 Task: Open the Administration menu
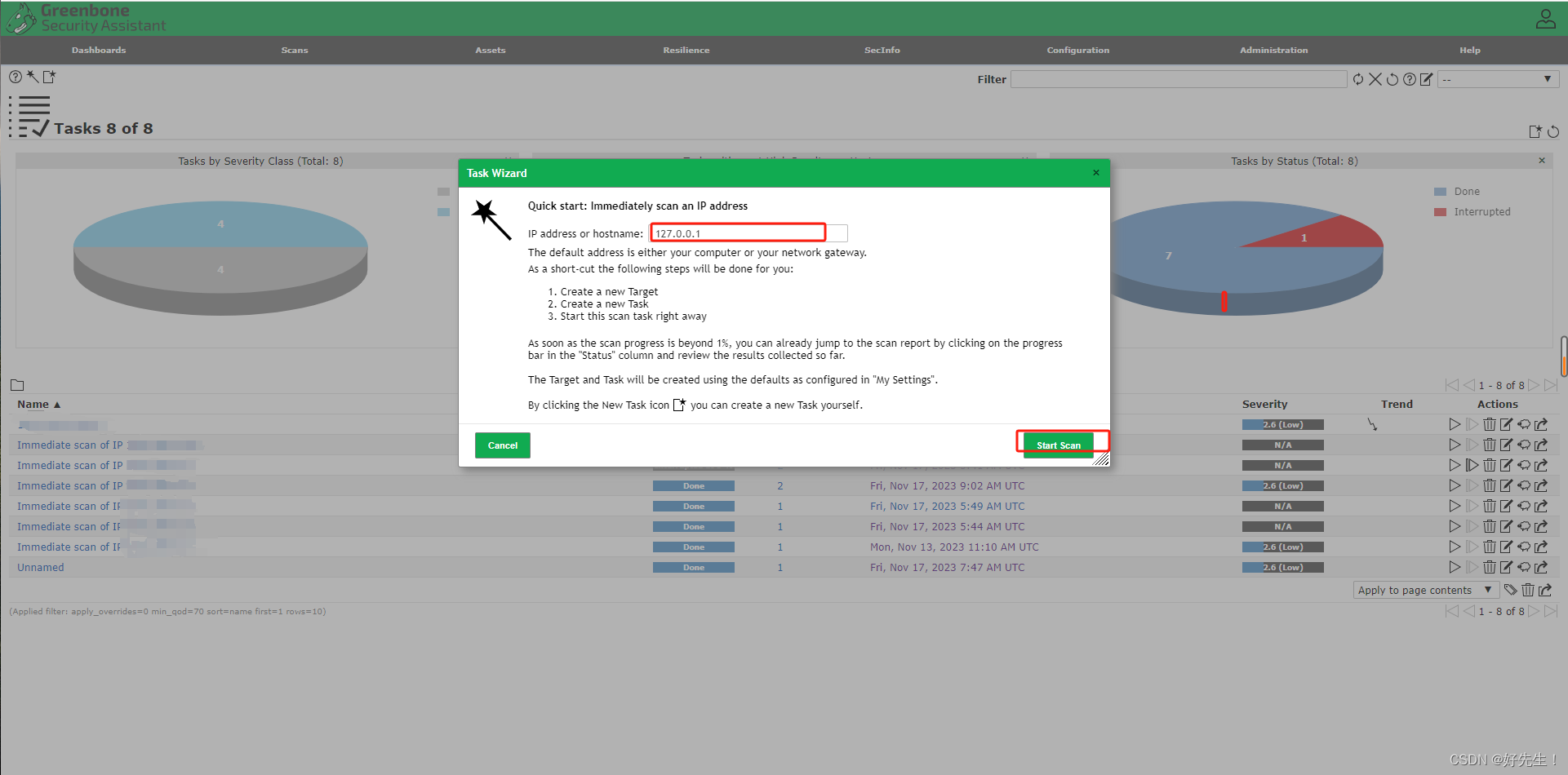1274,50
